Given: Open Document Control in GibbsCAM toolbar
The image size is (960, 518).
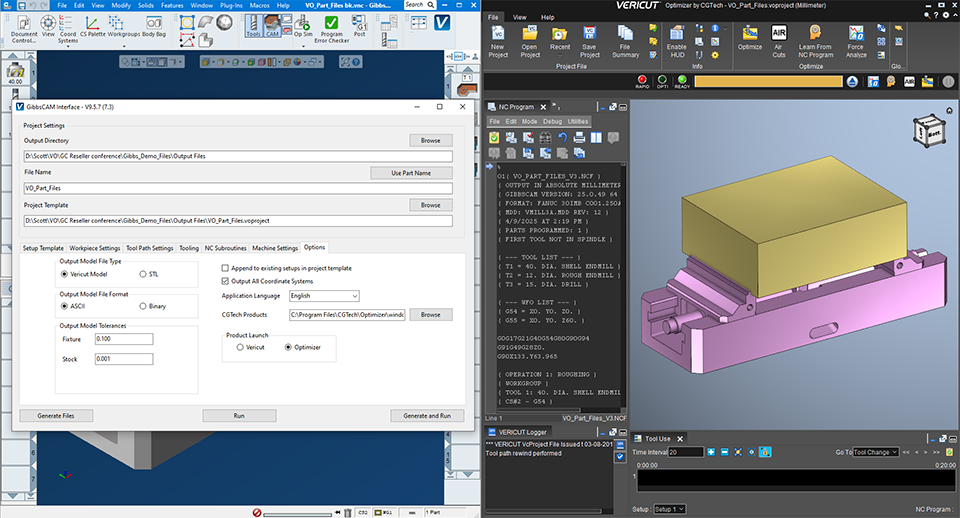Looking at the screenshot, I should point(24,29).
